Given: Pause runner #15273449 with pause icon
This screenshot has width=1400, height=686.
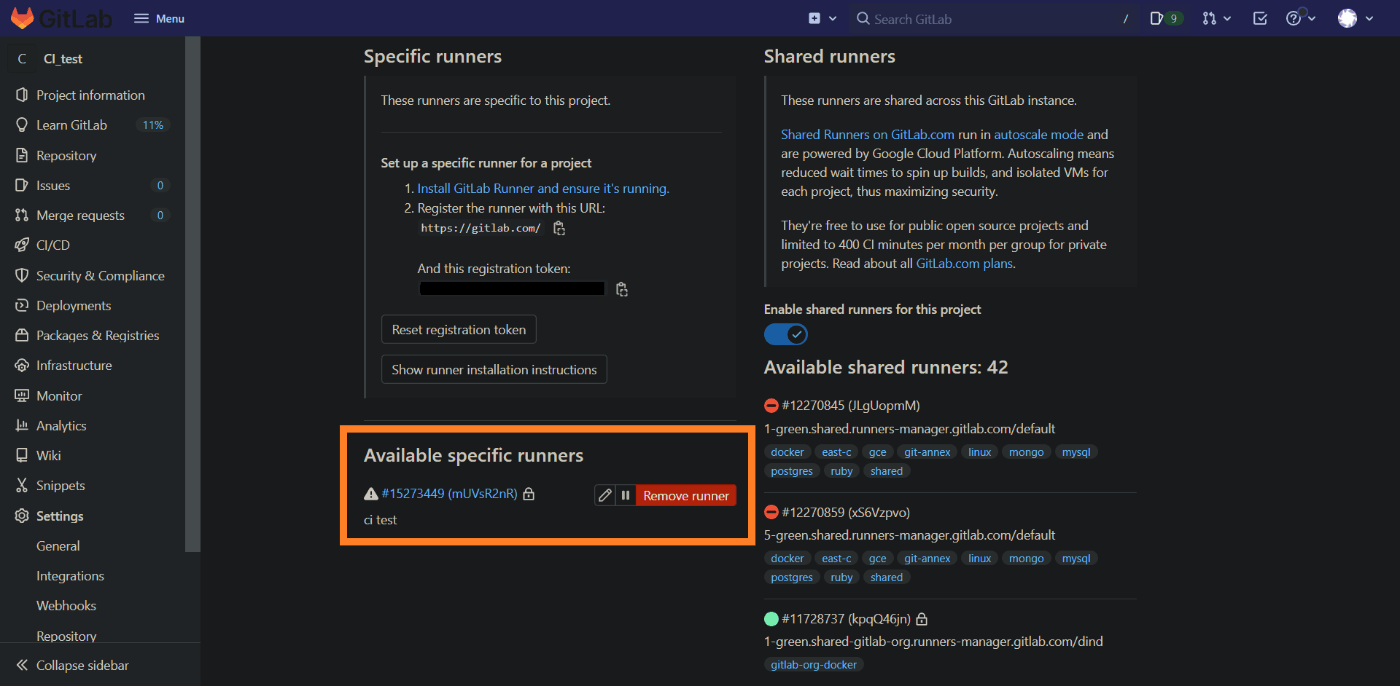Looking at the screenshot, I should point(625,494).
